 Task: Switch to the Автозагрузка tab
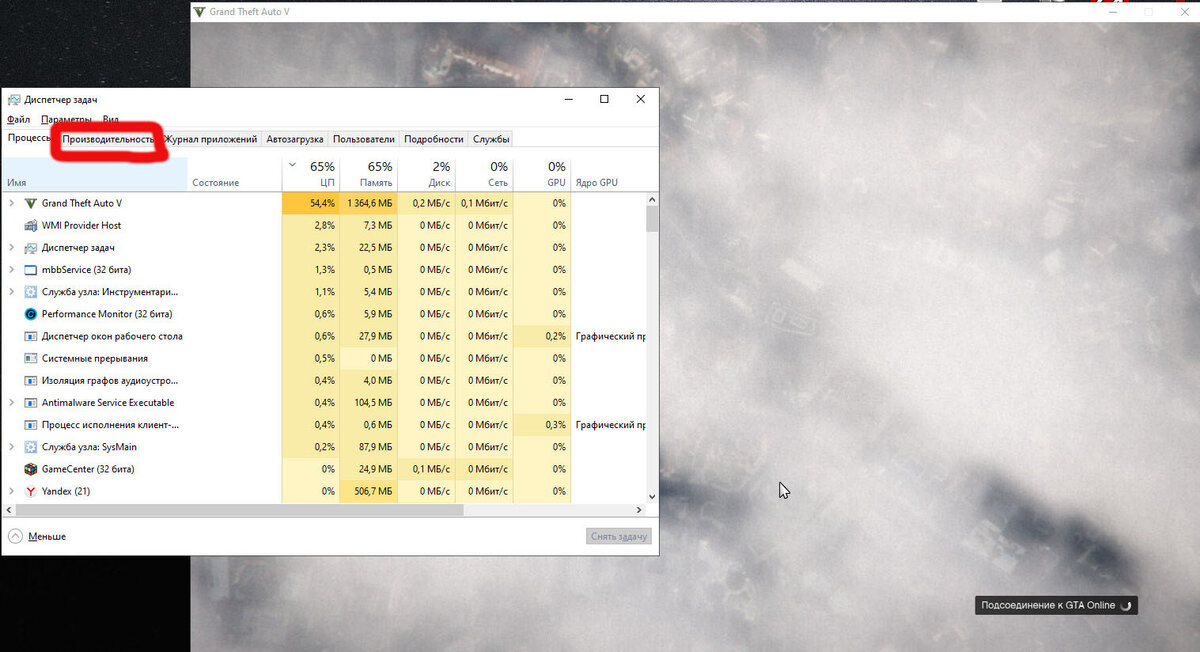click(x=295, y=139)
